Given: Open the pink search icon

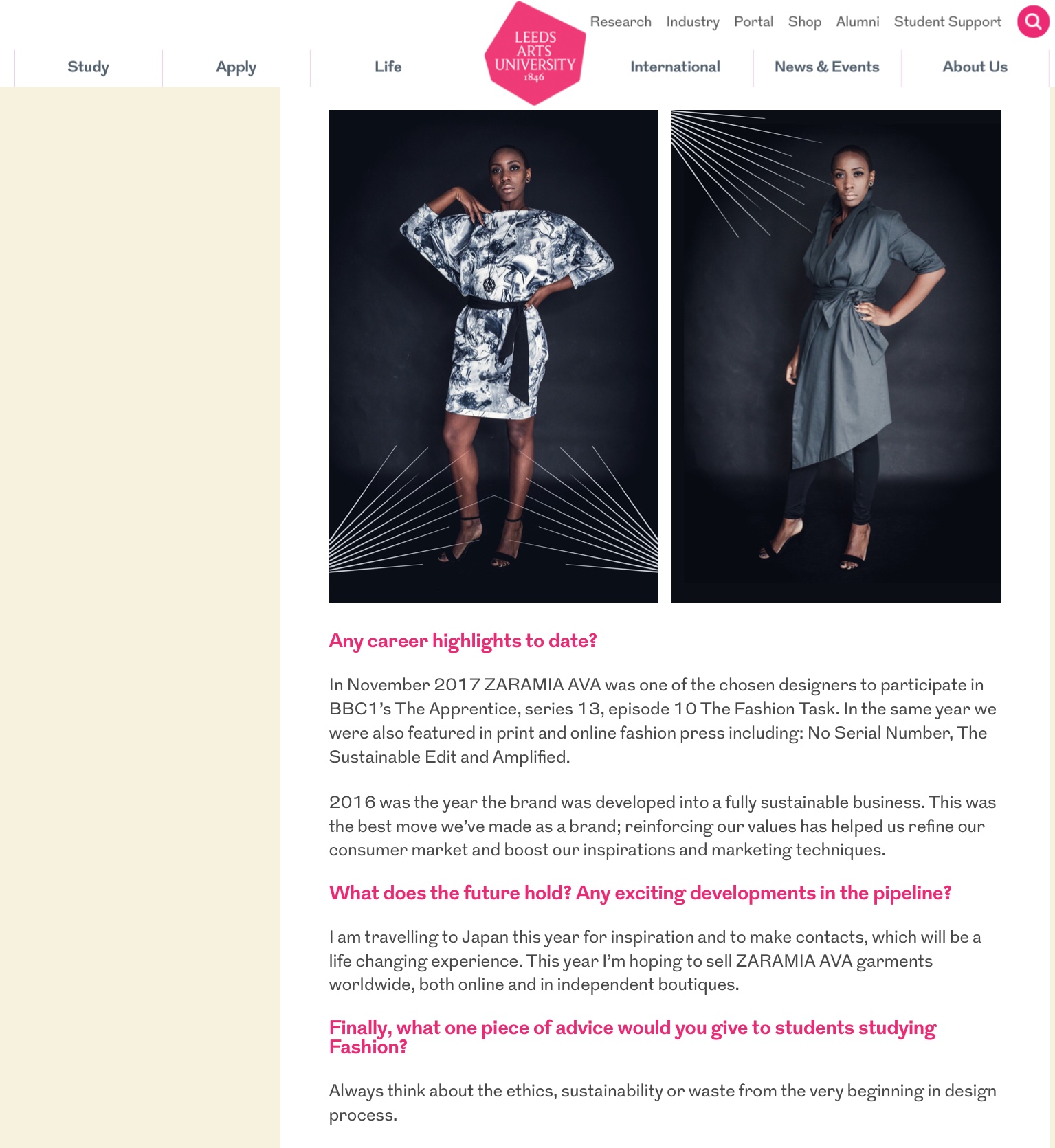Looking at the screenshot, I should (x=1033, y=22).
